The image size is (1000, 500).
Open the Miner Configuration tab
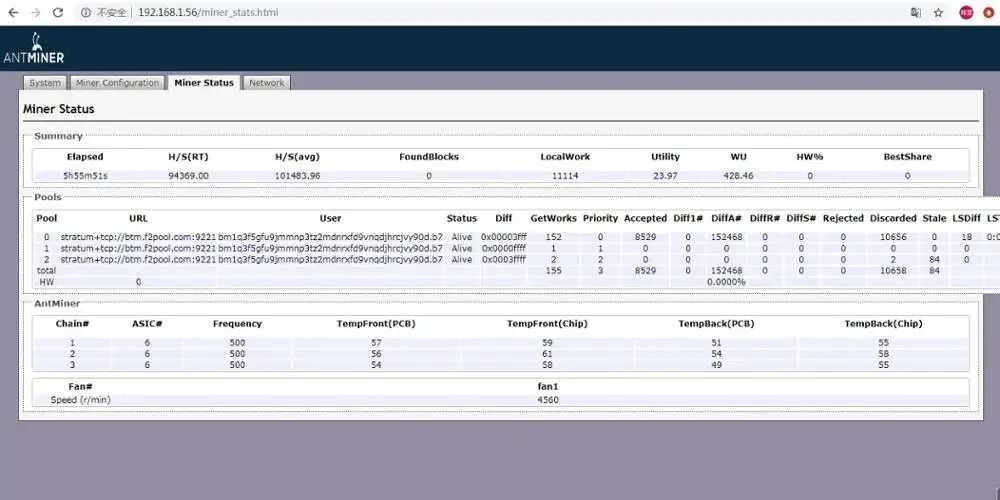(x=117, y=83)
